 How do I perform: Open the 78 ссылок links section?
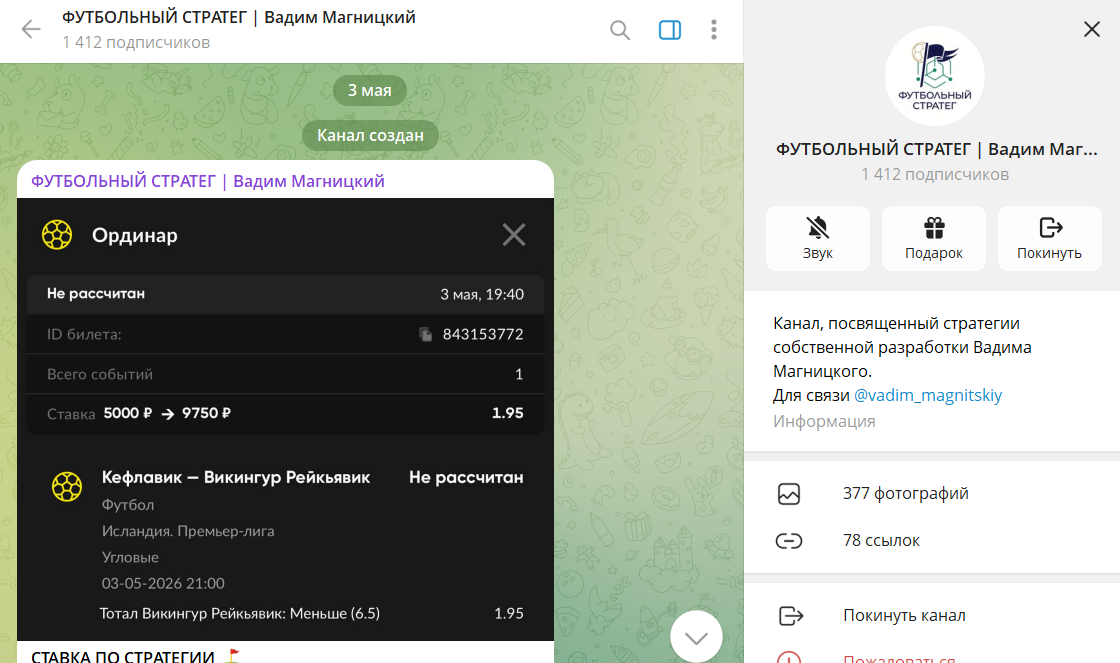[x=932, y=541]
